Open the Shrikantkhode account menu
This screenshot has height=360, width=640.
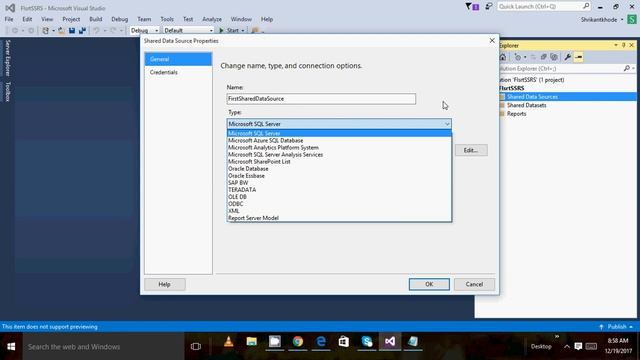click(602, 20)
